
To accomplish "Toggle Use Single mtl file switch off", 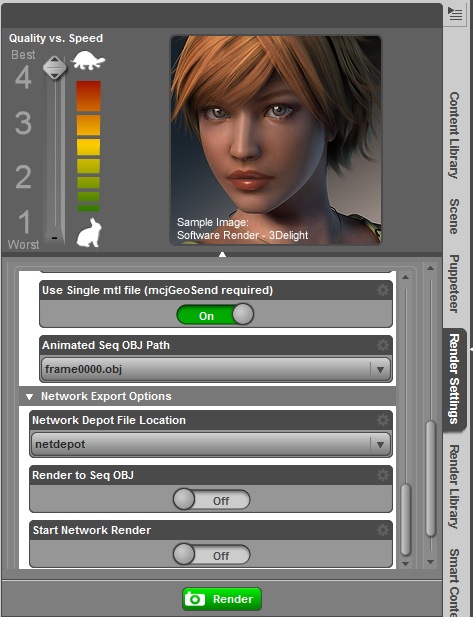I will click(x=215, y=315).
